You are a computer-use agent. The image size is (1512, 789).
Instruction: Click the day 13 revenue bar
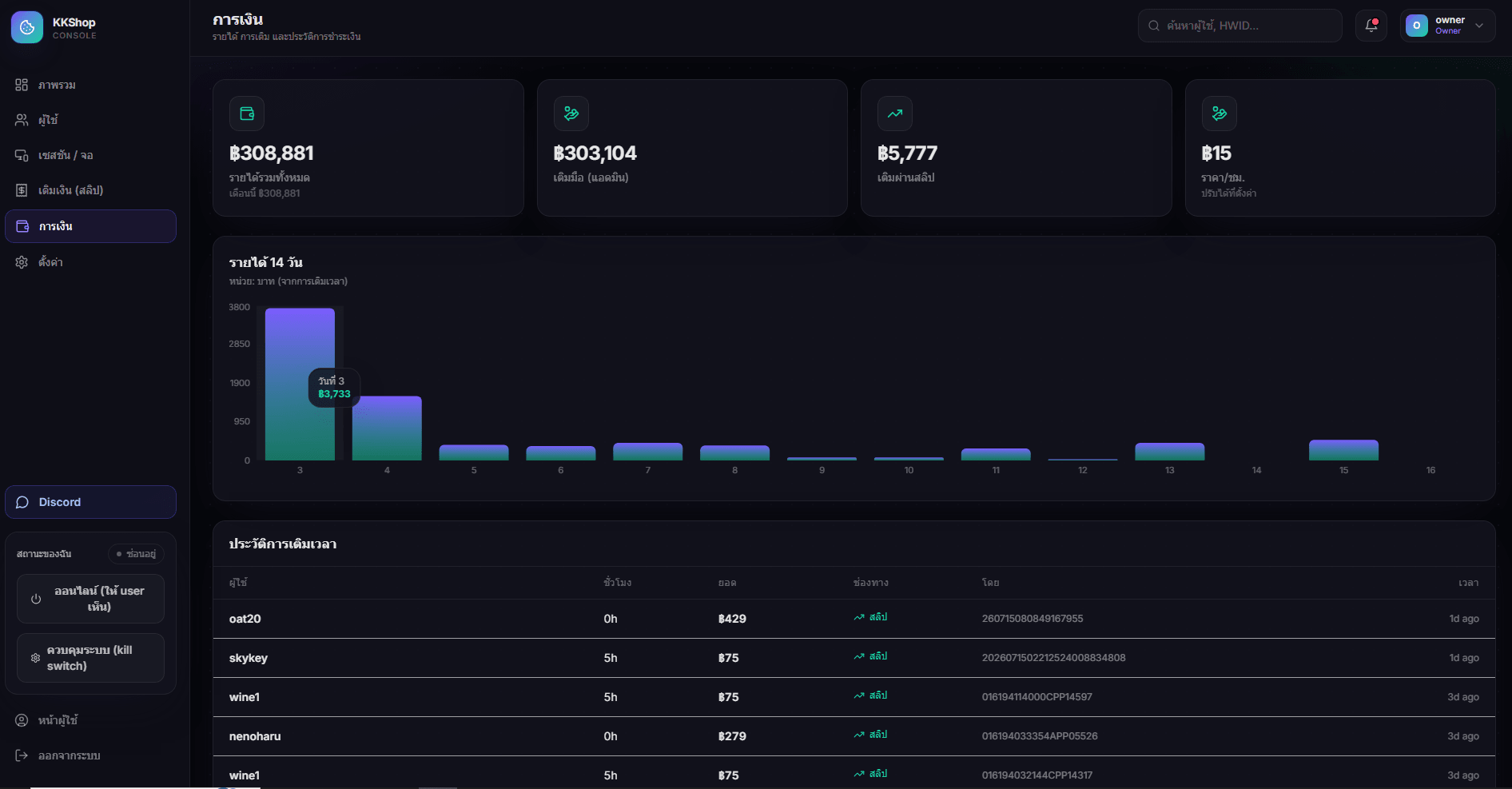1170,452
